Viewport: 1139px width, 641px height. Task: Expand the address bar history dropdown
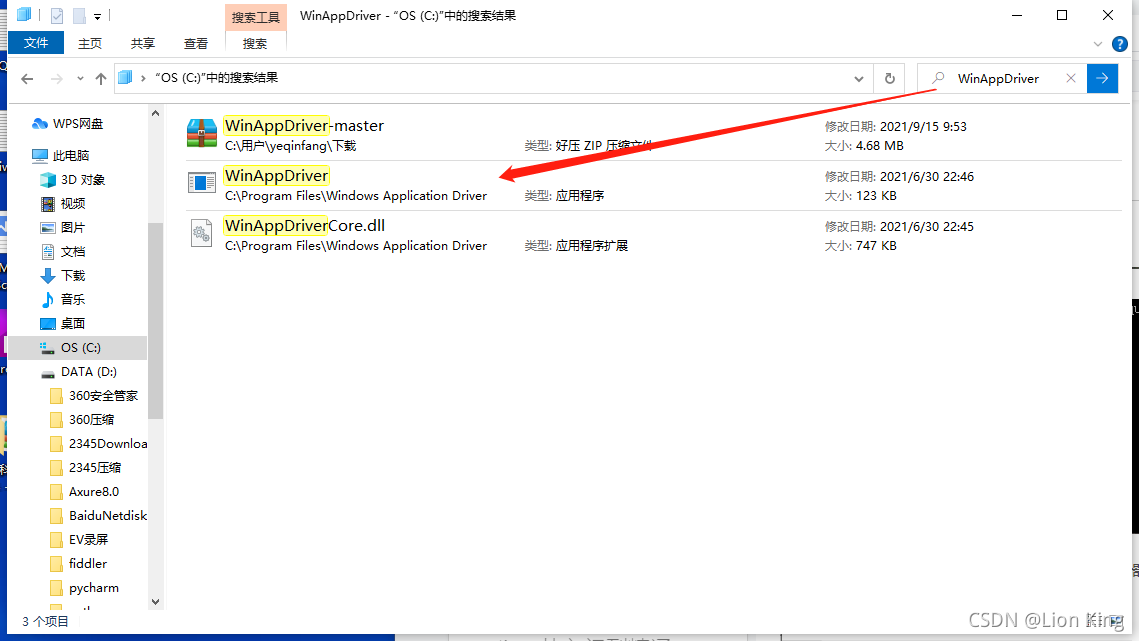tap(859, 78)
